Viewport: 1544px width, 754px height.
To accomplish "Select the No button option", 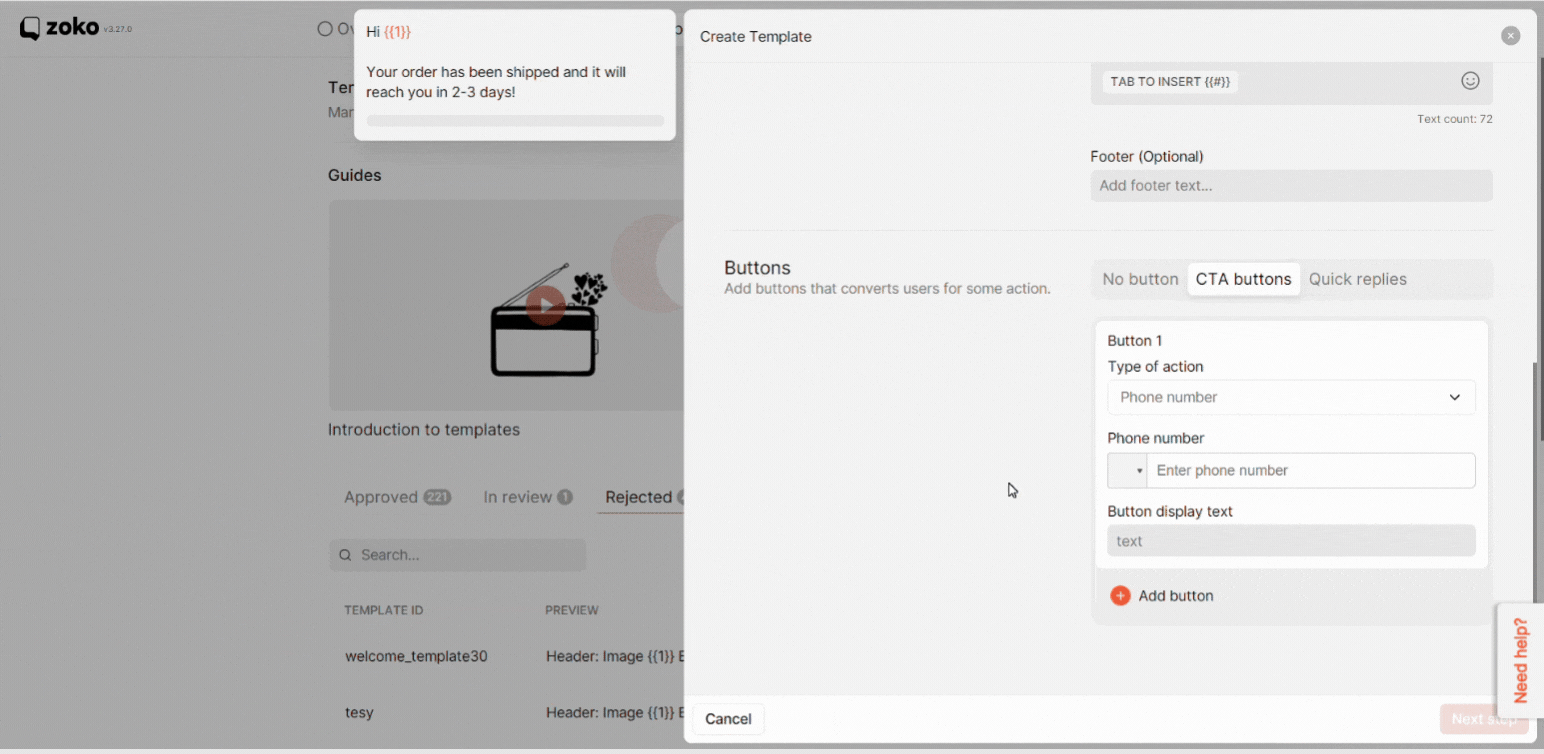I will coord(1140,279).
